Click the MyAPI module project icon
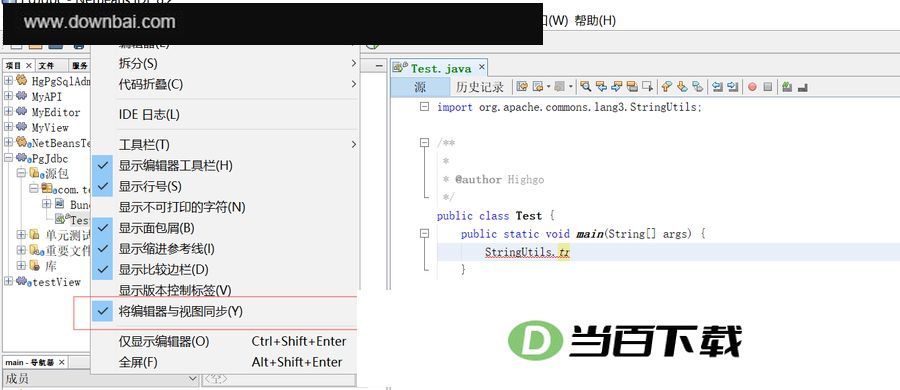 coord(21,96)
